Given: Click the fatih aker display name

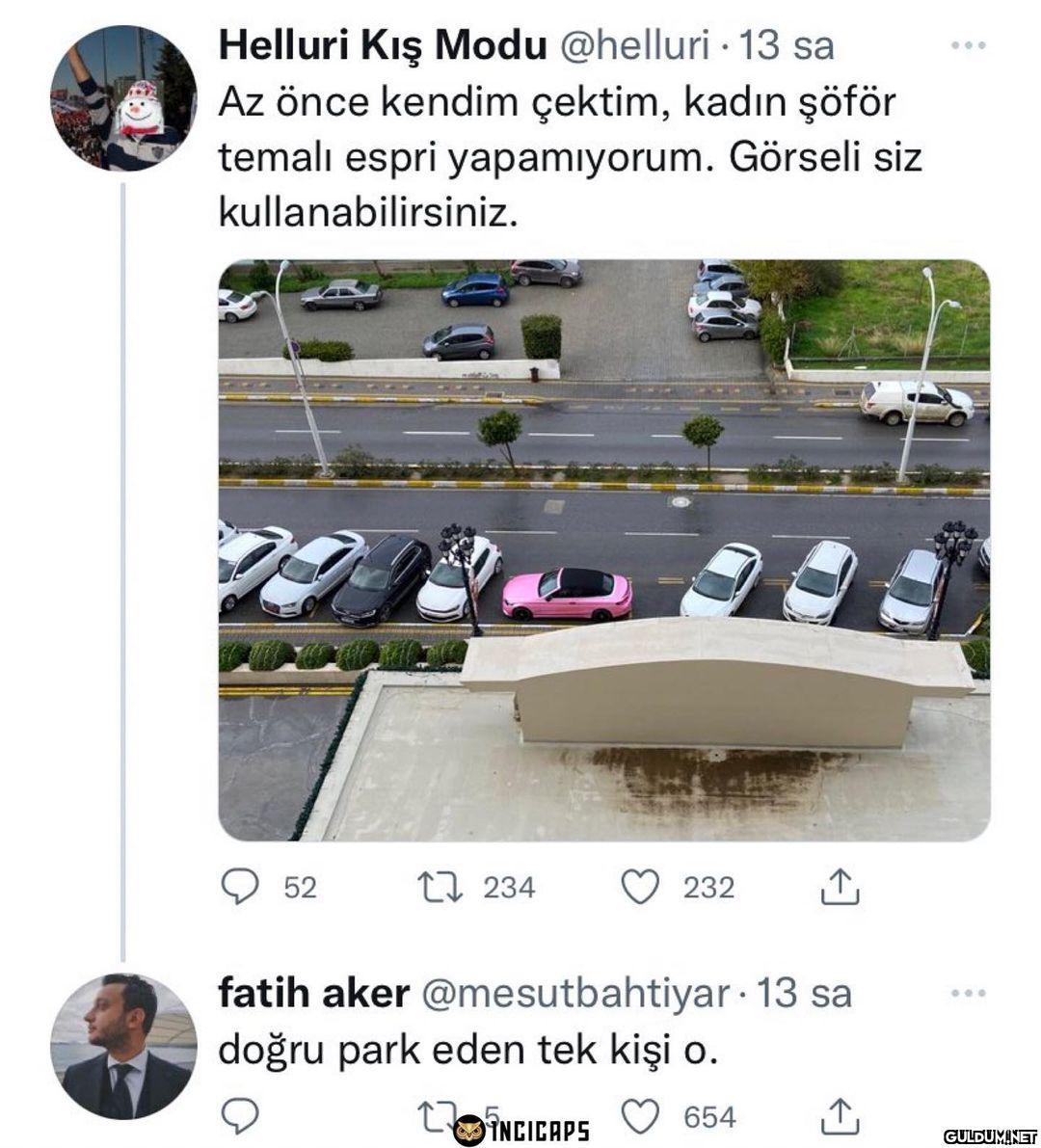Looking at the screenshot, I should [x=313, y=994].
